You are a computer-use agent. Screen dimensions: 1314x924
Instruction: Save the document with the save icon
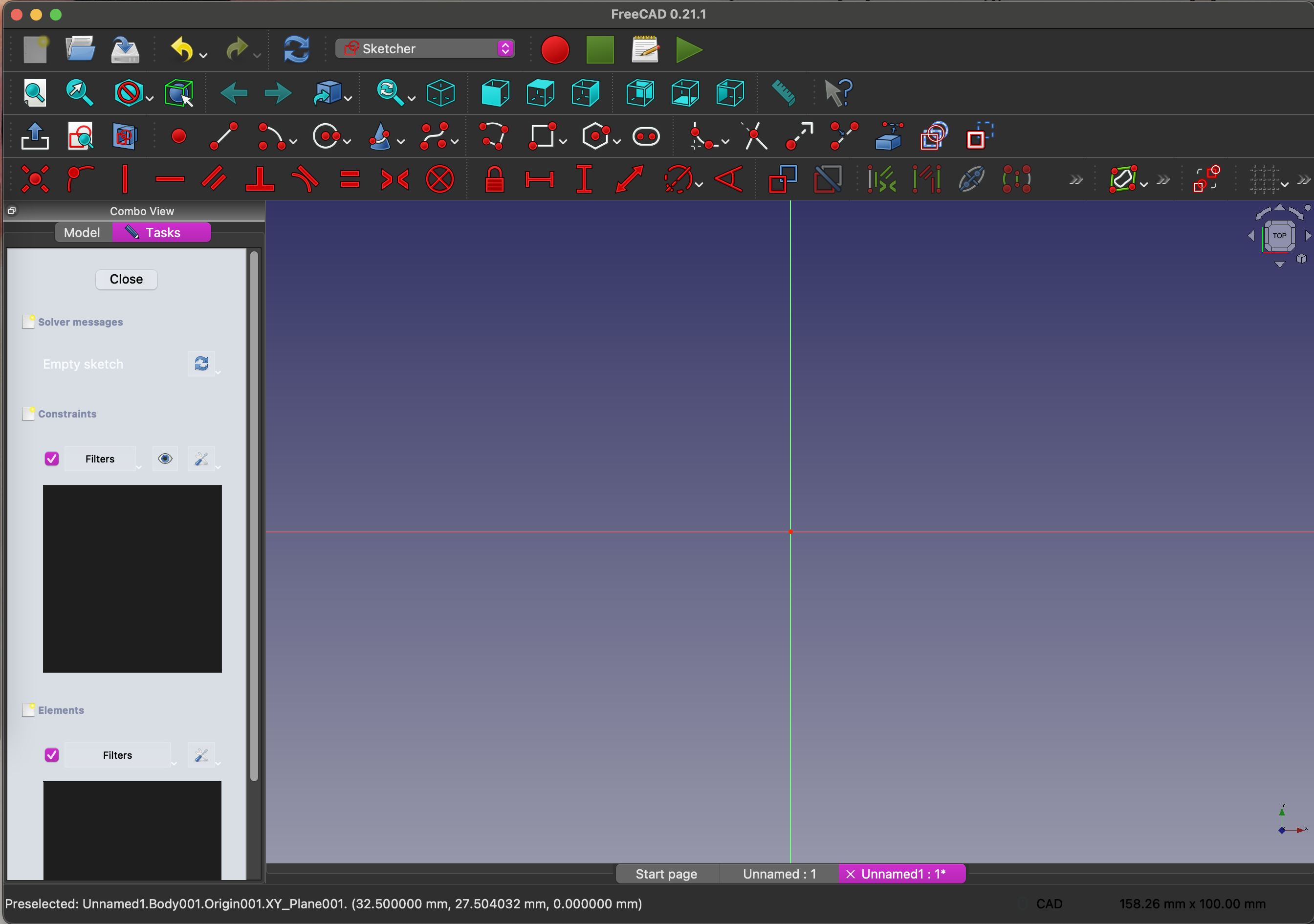click(x=125, y=49)
